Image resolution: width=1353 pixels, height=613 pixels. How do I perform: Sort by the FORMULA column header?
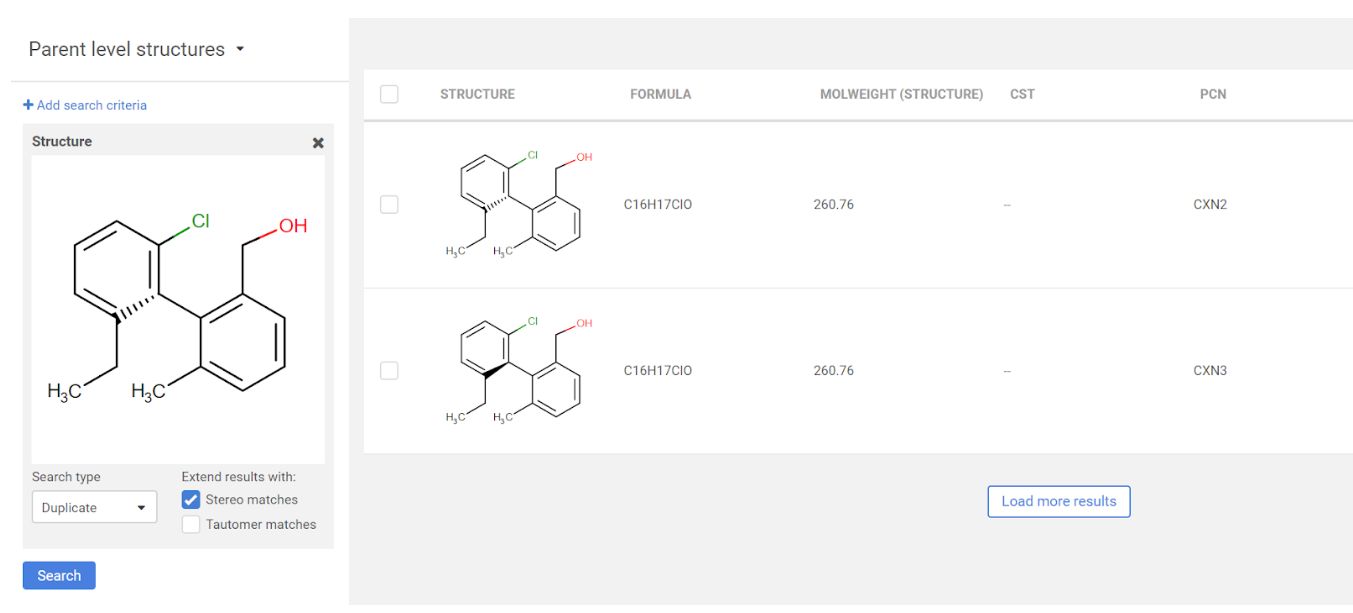point(660,94)
